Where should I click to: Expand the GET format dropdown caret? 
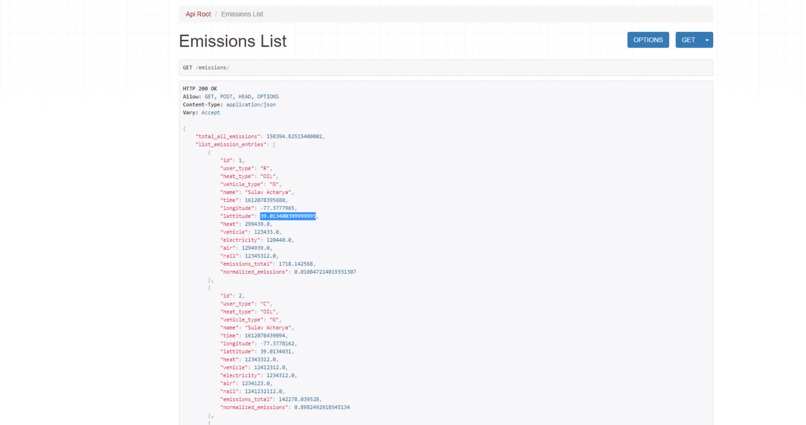pos(707,40)
